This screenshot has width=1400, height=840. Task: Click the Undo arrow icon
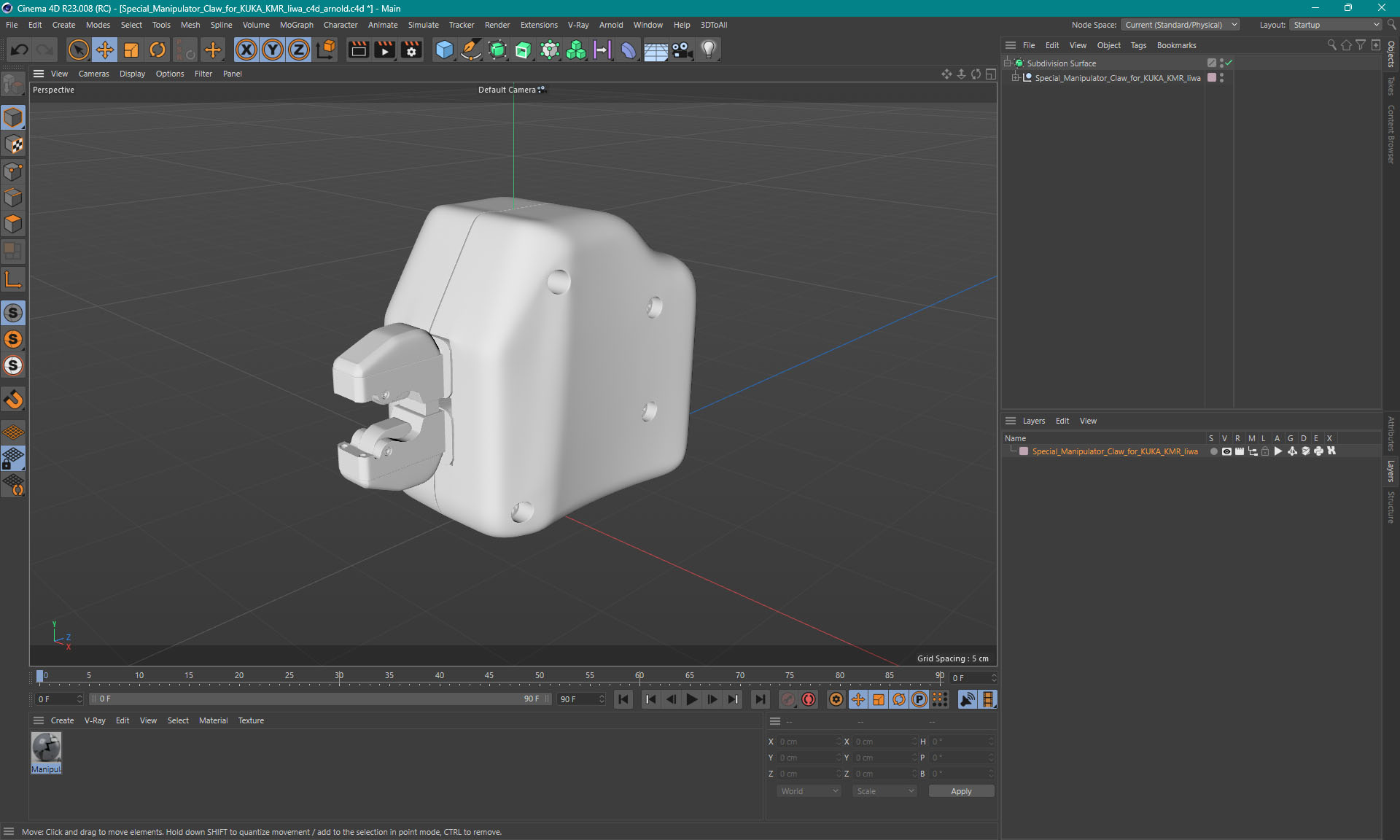click(20, 50)
